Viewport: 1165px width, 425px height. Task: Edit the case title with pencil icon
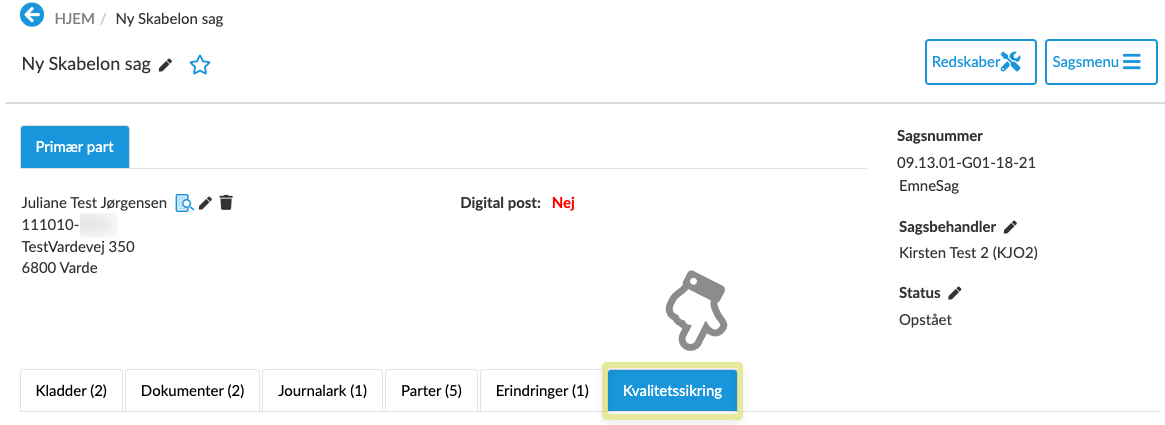click(166, 65)
